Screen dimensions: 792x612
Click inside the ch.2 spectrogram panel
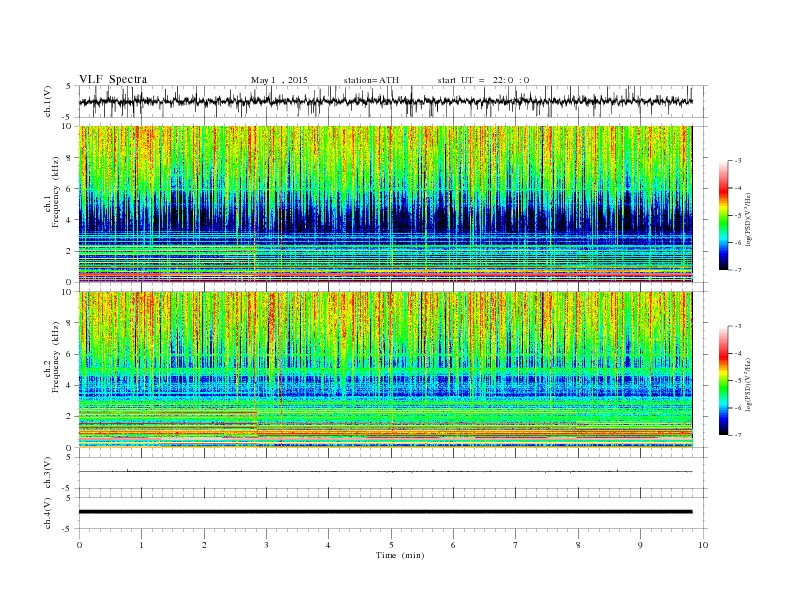385,370
